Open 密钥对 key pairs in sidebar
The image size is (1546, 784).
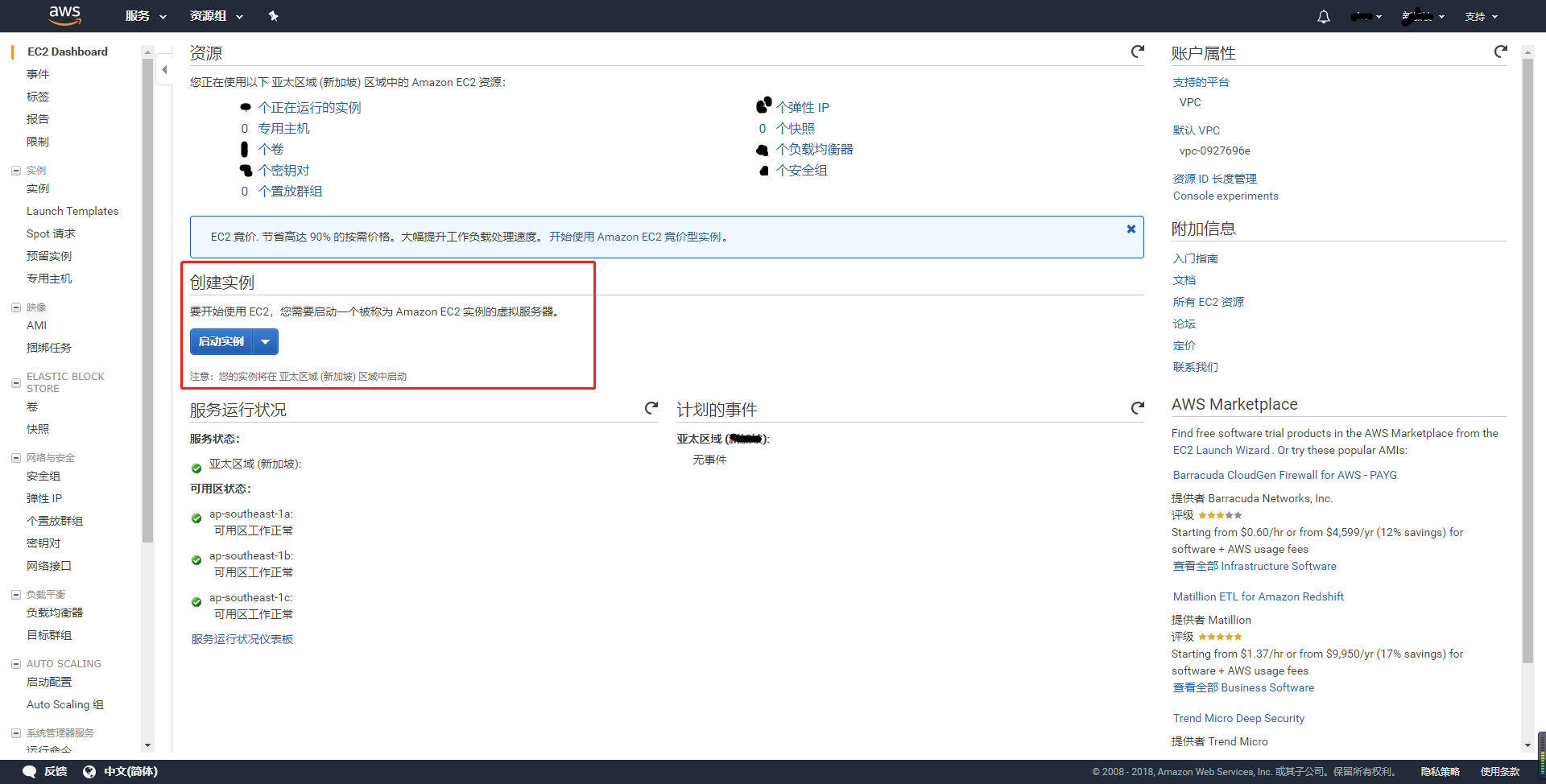click(x=43, y=544)
